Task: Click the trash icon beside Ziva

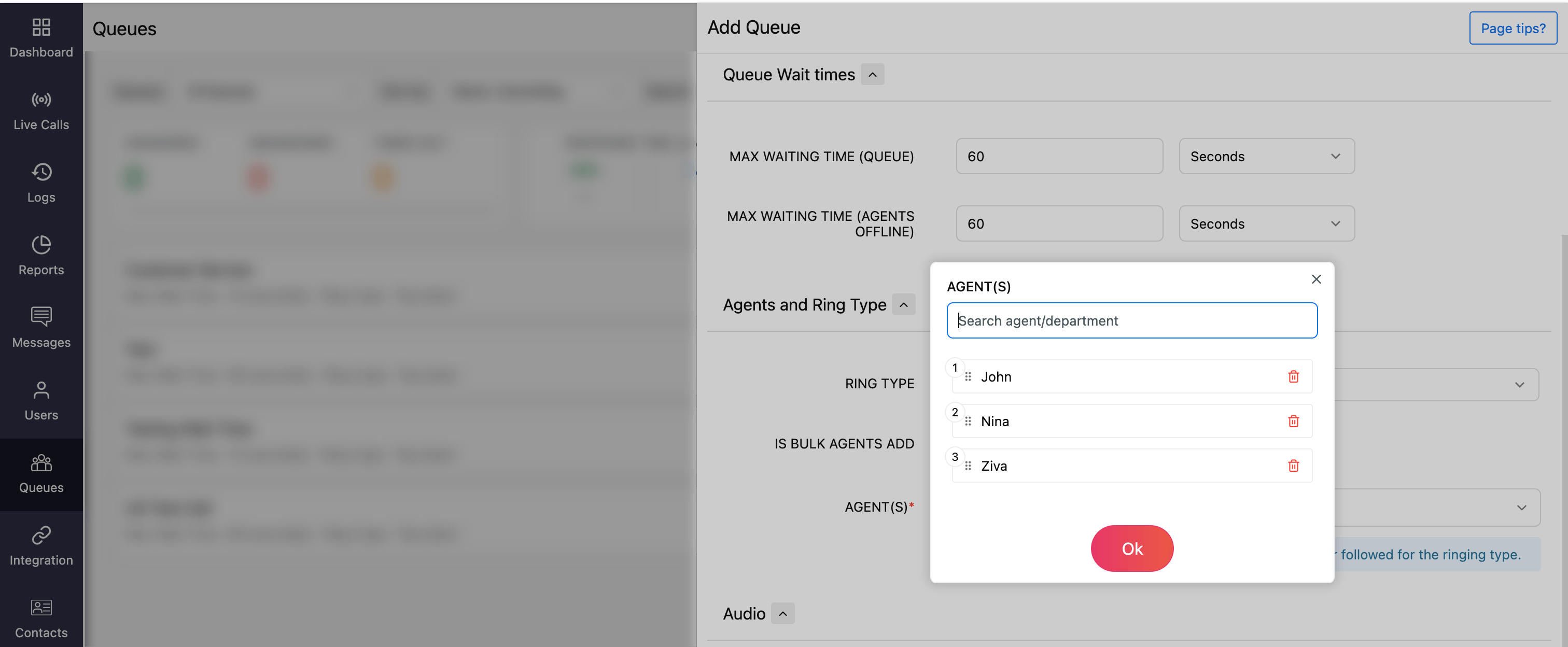Action: 1293,466
